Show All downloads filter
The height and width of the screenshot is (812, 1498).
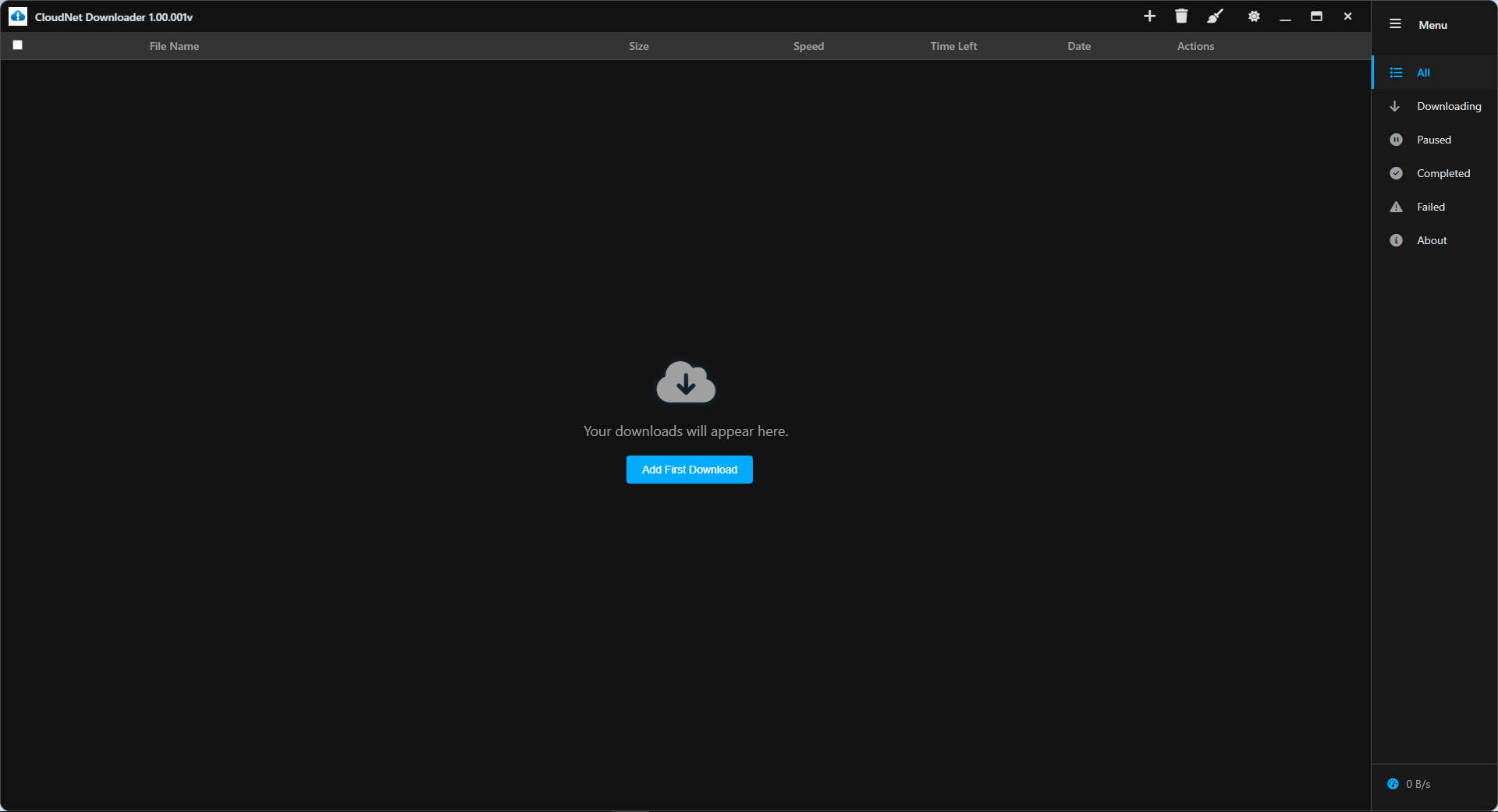click(1434, 73)
